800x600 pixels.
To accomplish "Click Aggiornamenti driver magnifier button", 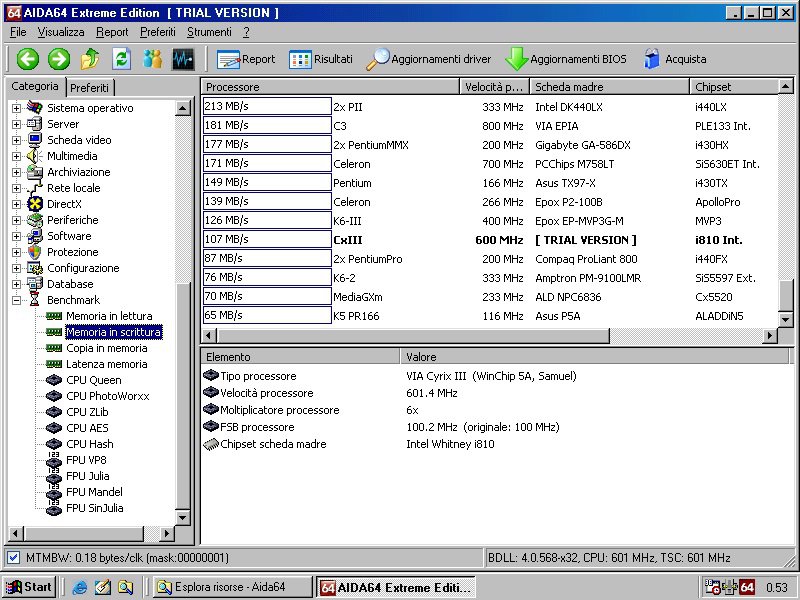I will tap(428, 59).
